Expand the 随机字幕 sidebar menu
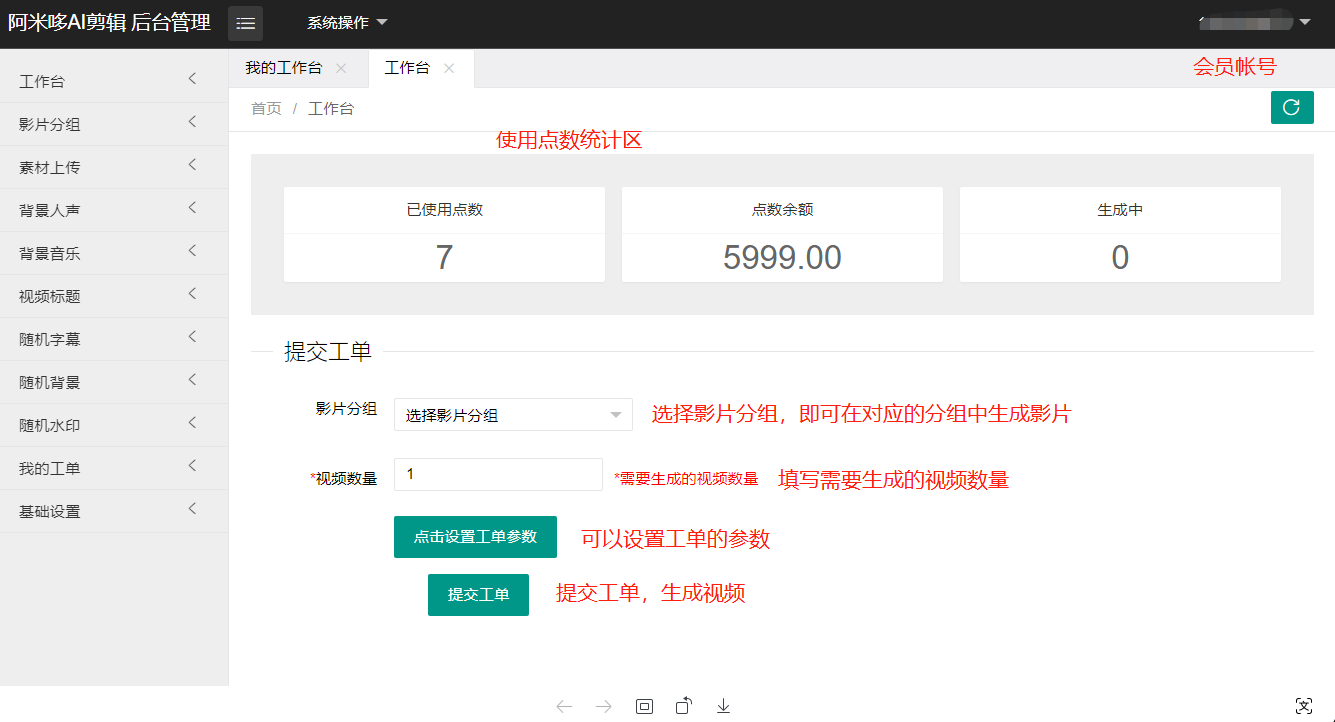Viewport: 1335px width, 722px height. coord(114,339)
